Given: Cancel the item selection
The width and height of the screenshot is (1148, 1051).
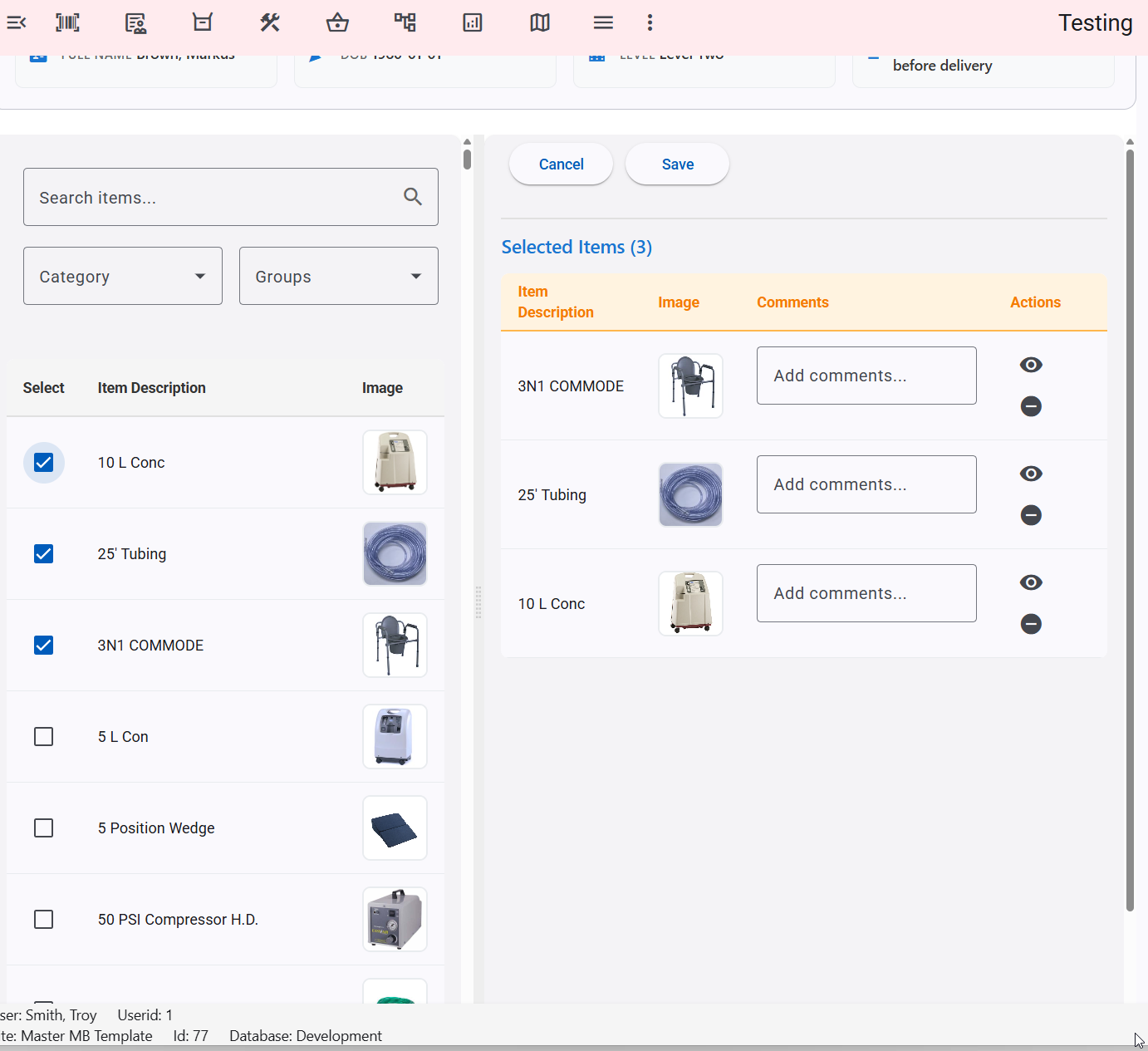Looking at the screenshot, I should point(561,164).
